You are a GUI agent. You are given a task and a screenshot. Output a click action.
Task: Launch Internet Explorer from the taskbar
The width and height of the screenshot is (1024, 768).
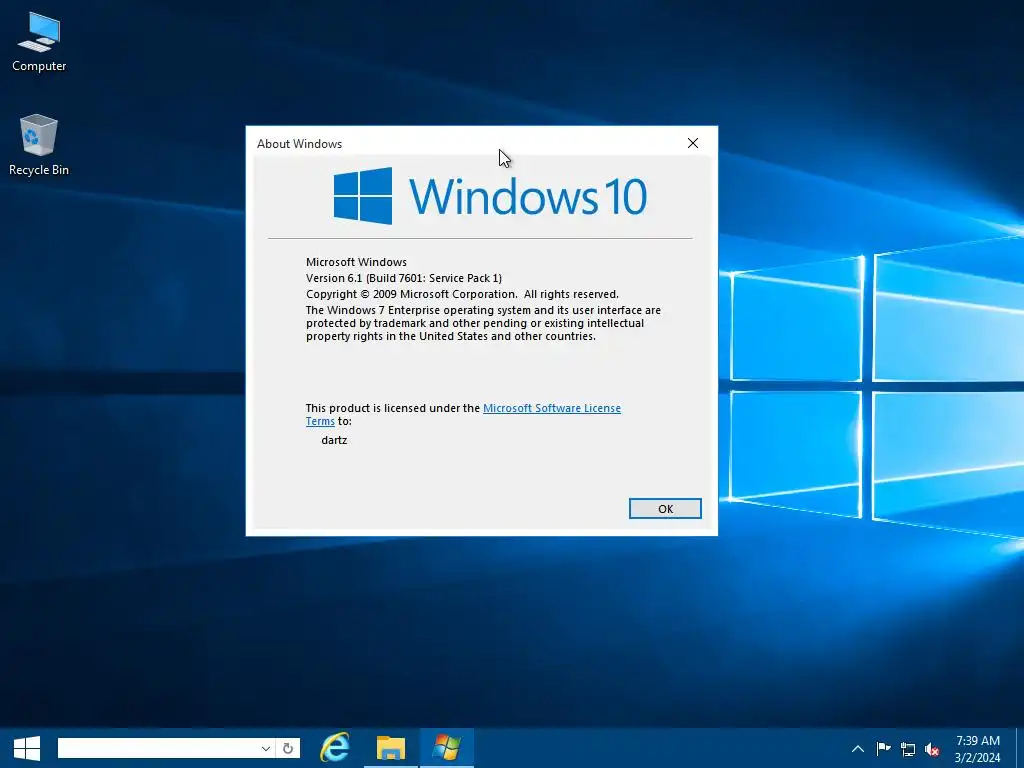coord(334,748)
